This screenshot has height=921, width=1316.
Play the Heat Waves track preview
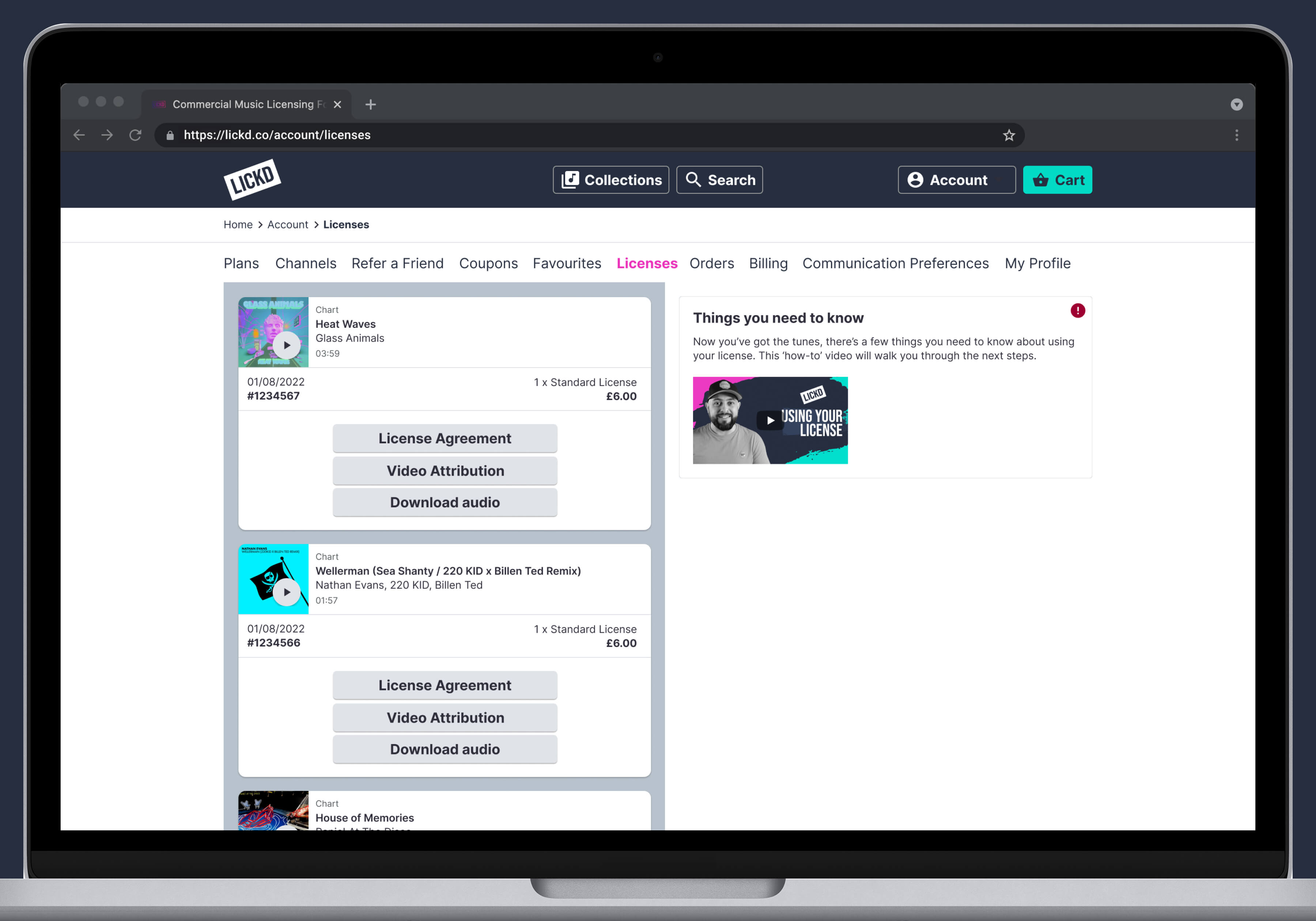[287, 344]
